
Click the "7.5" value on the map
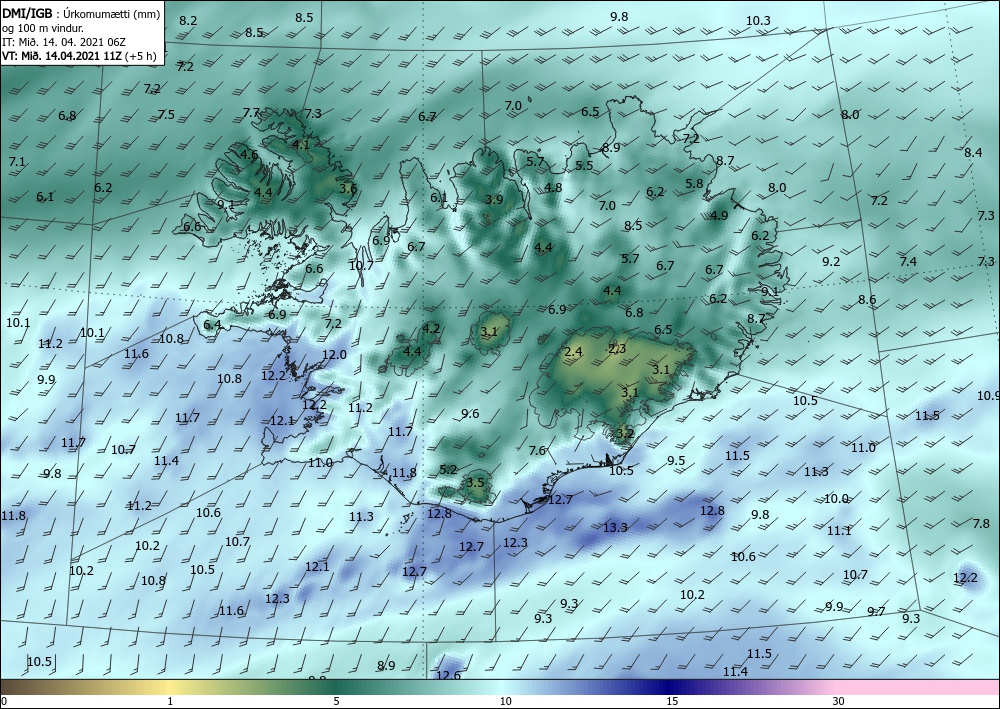coord(166,115)
